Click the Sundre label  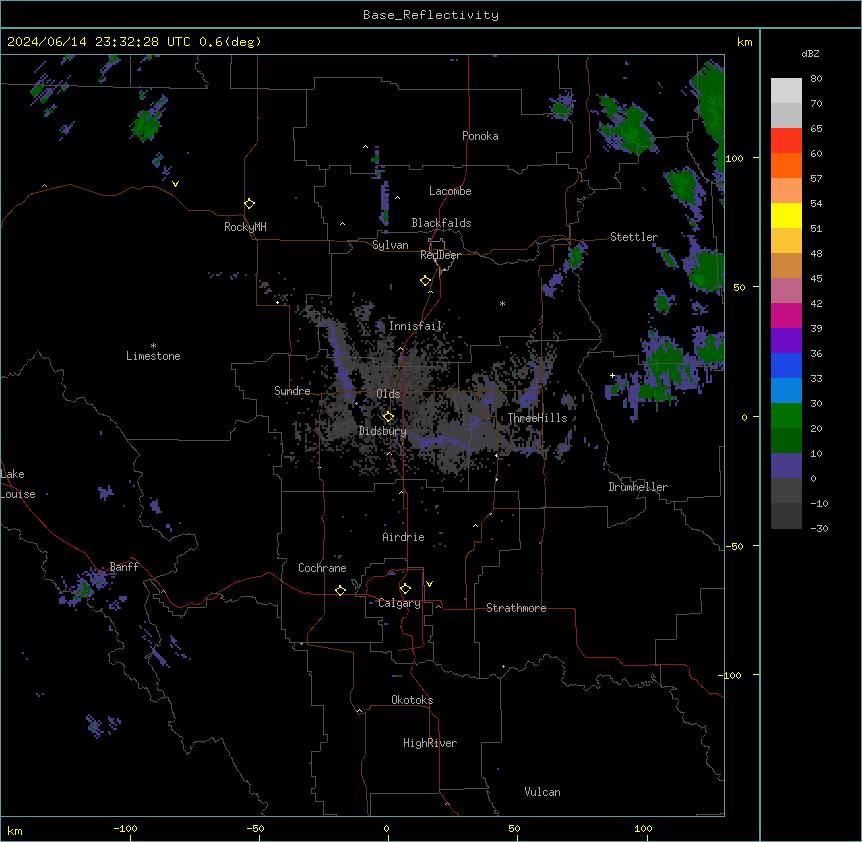pyautogui.click(x=292, y=391)
